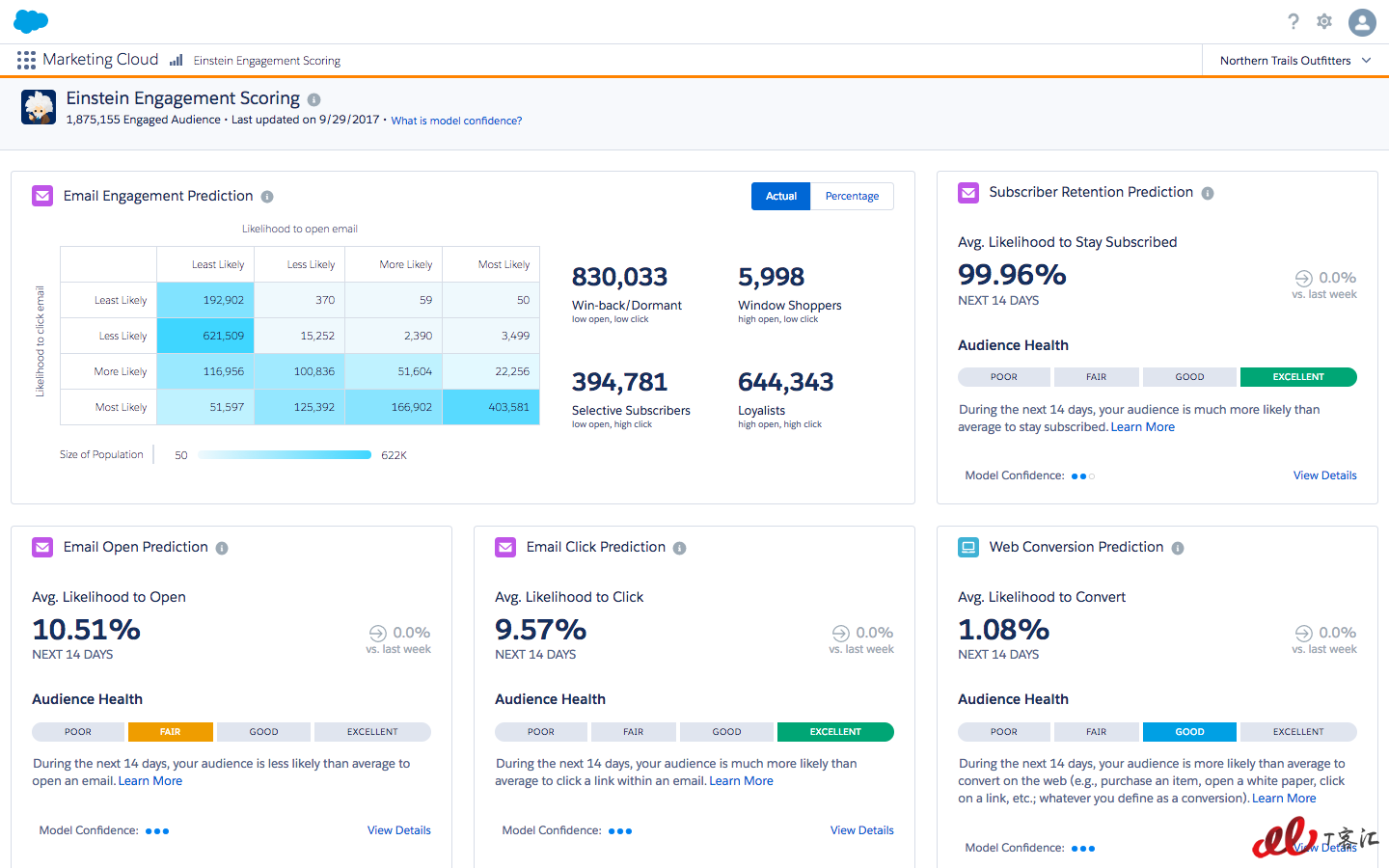Viewport: 1389px width, 868px height.
Task: Click Model Confidence dots in Subscriber Retention card
Action: pos(1083,476)
